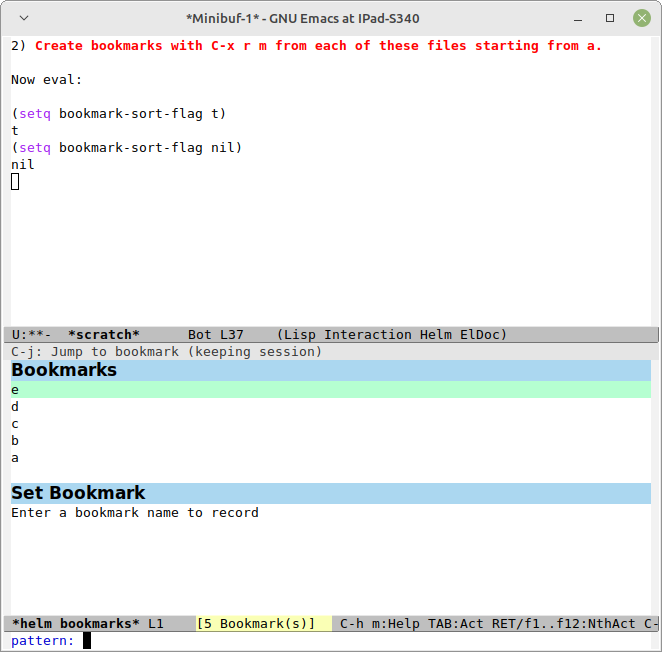Viewport: 662px width, 652px height.
Task: Click the 'nil' result line in scratch
Action: 23,164
